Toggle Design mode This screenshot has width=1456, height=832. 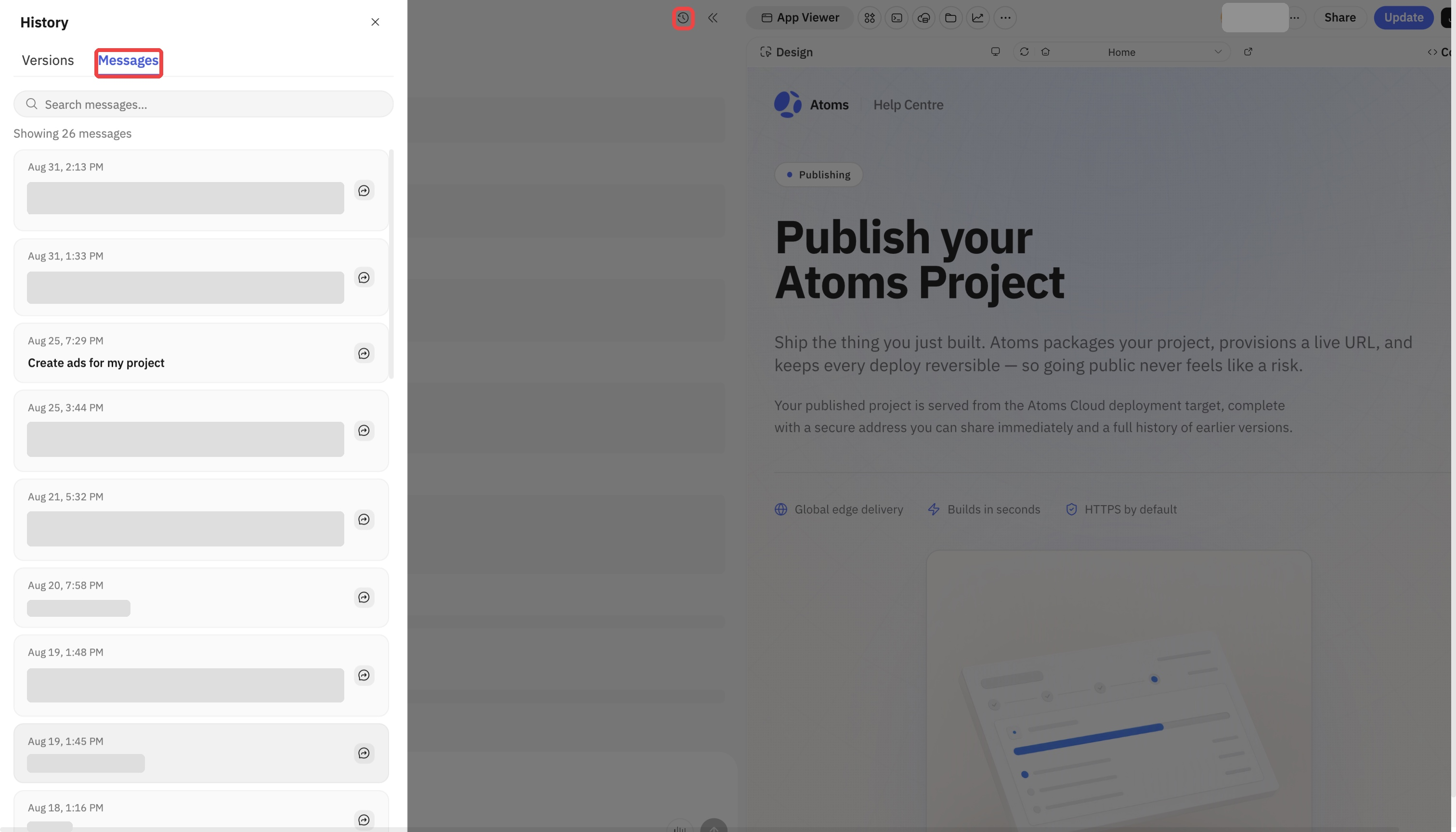coord(786,52)
